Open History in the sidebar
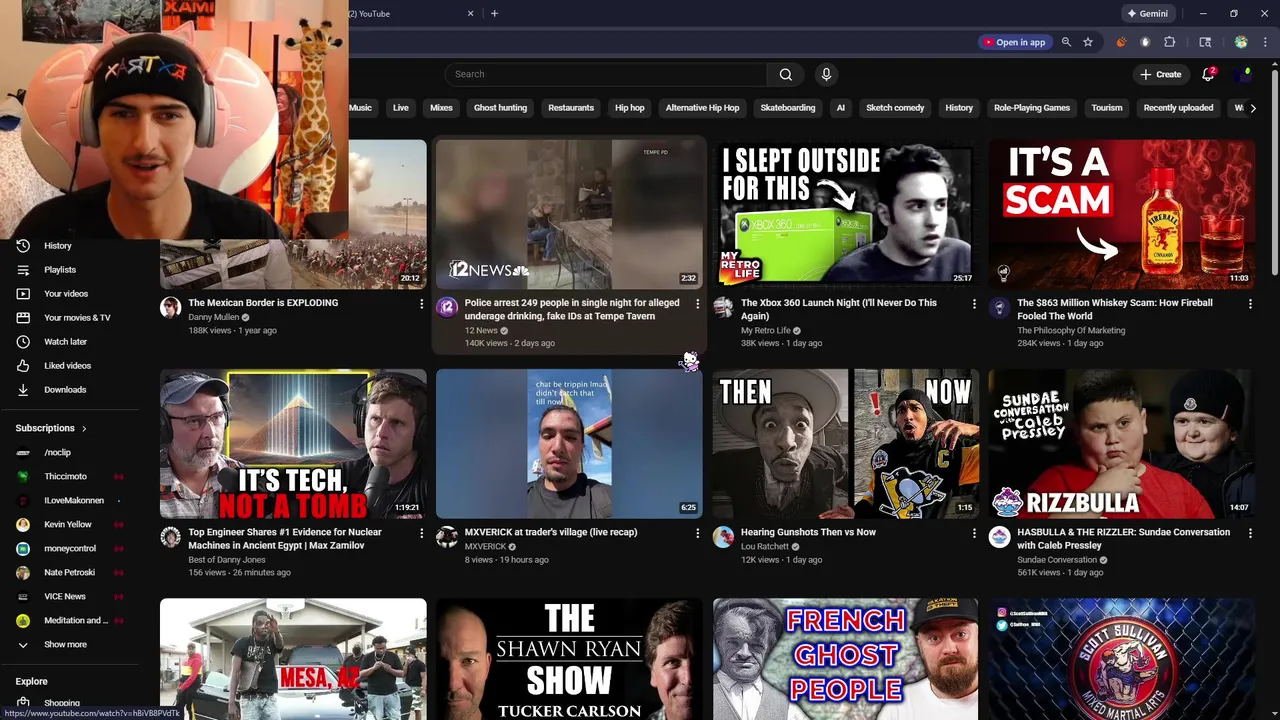 point(57,246)
